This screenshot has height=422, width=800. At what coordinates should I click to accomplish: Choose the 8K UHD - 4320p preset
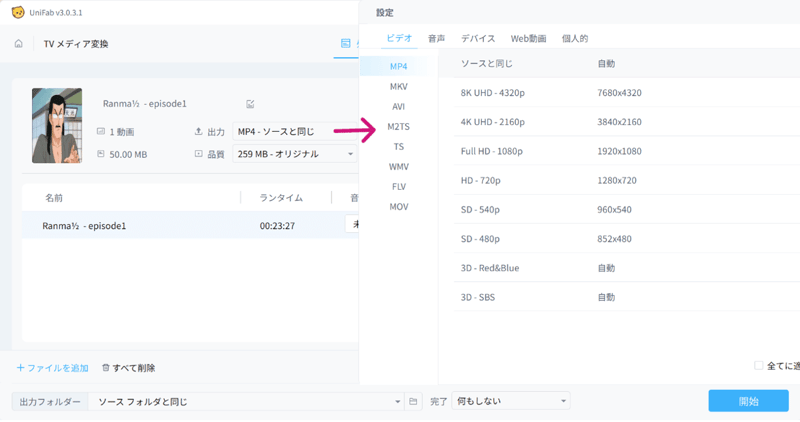click(627, 93)
